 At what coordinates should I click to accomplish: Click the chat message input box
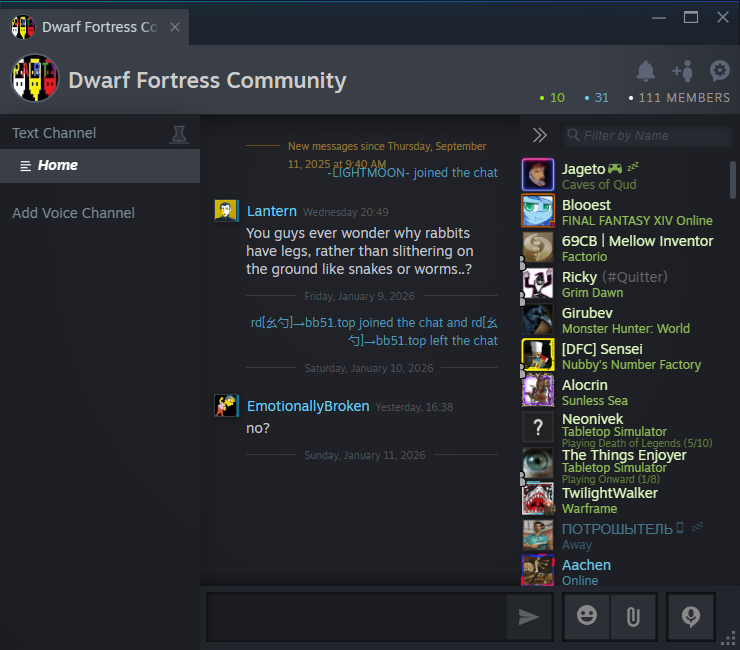pos(355,617)
